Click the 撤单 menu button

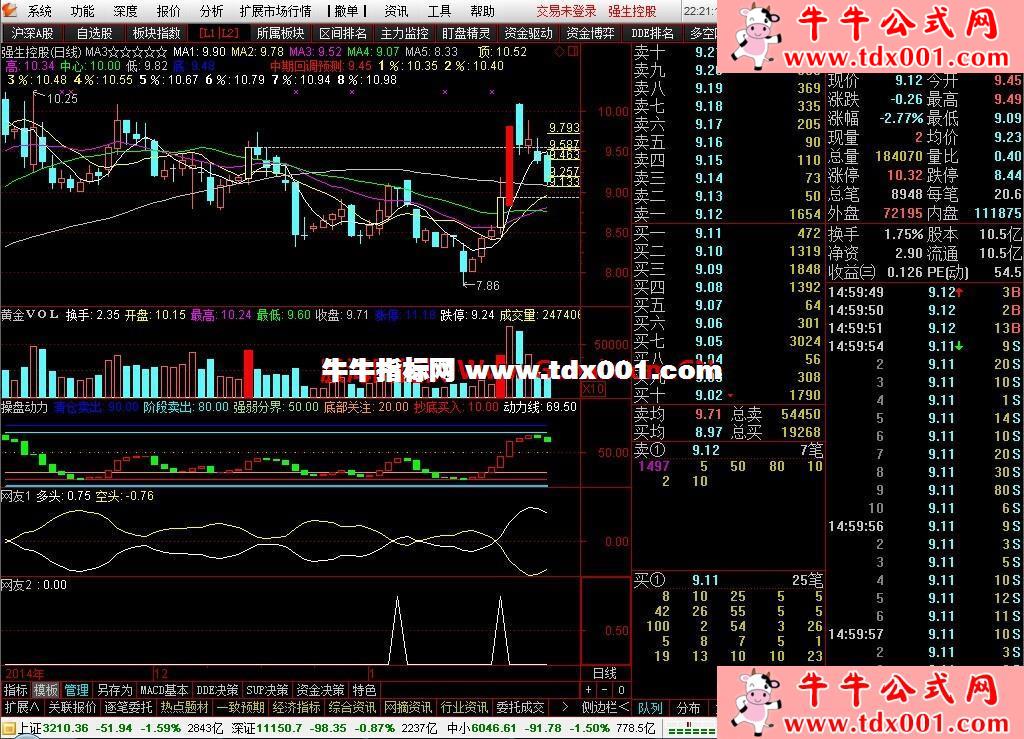346,11
